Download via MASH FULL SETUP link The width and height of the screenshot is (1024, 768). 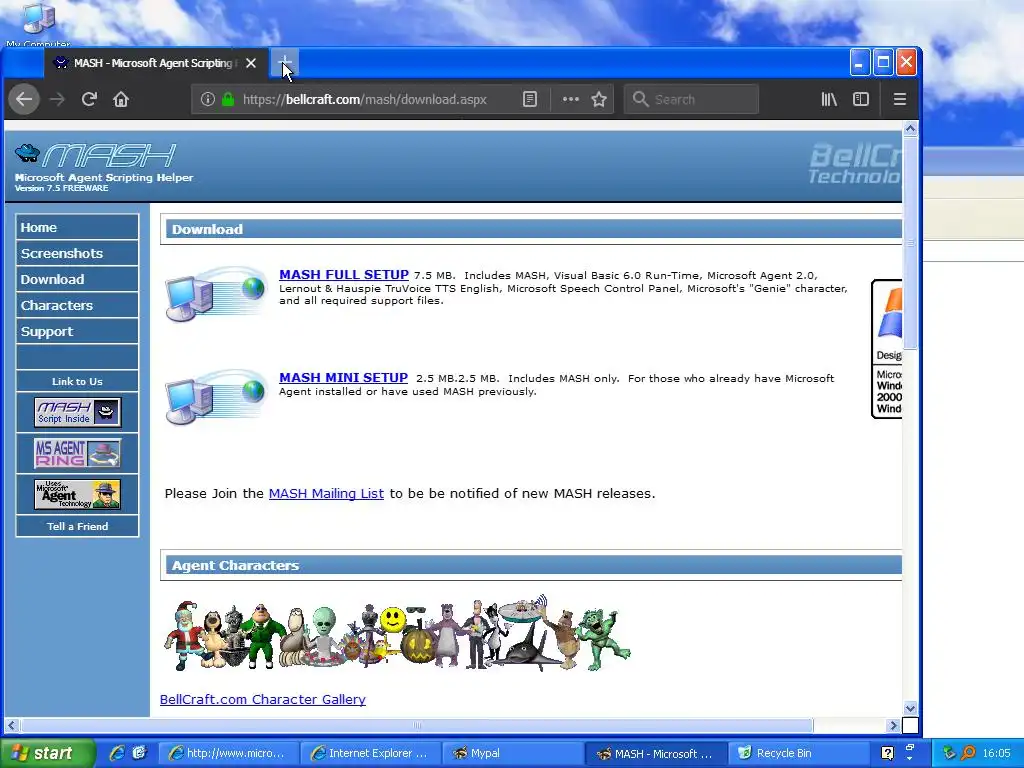pos(344,275)
